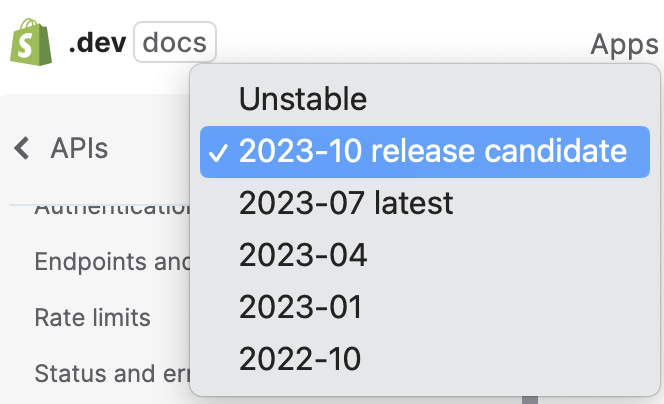Image resolution: width=664 pixels, height=404 pixels.
Task: Click the checkmark on the selected version
Action: click(218, 152)
